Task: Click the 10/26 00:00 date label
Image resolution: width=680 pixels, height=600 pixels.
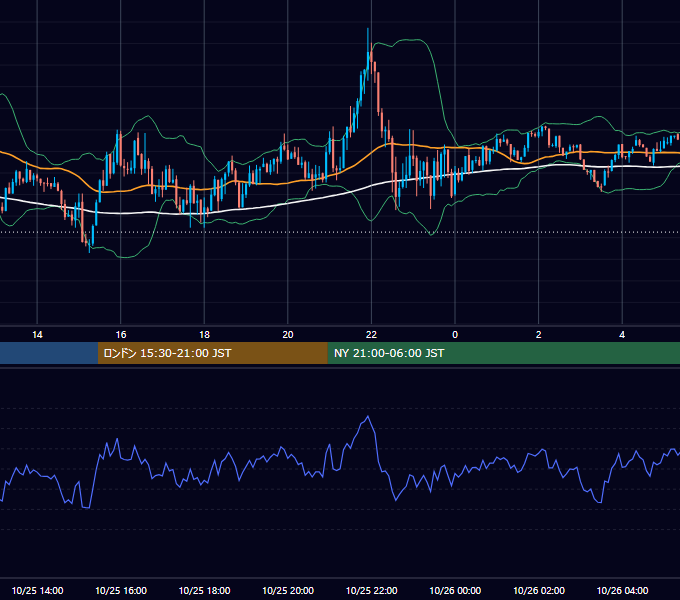Action: pyautogui.click(x=455, y=590)
